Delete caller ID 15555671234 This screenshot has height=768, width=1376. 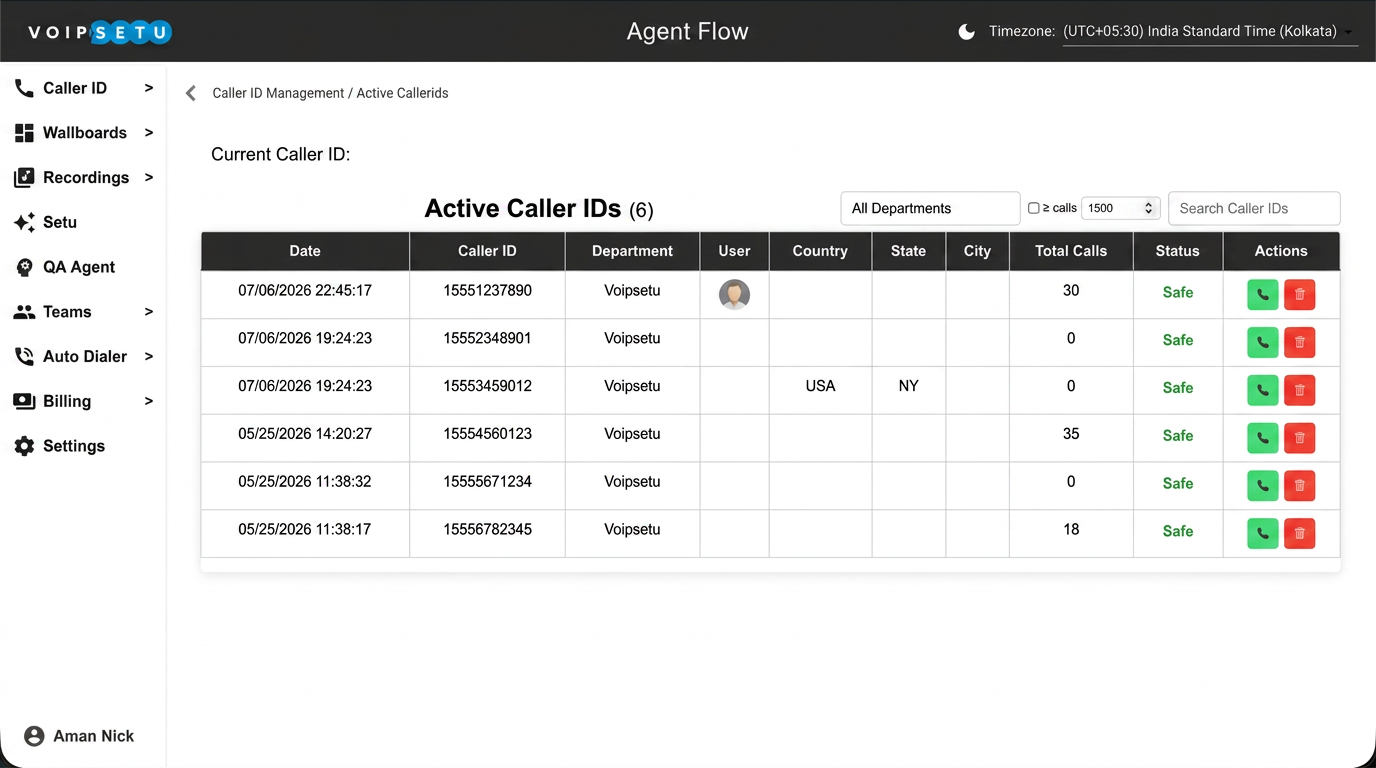click(x=1299, y=486)
